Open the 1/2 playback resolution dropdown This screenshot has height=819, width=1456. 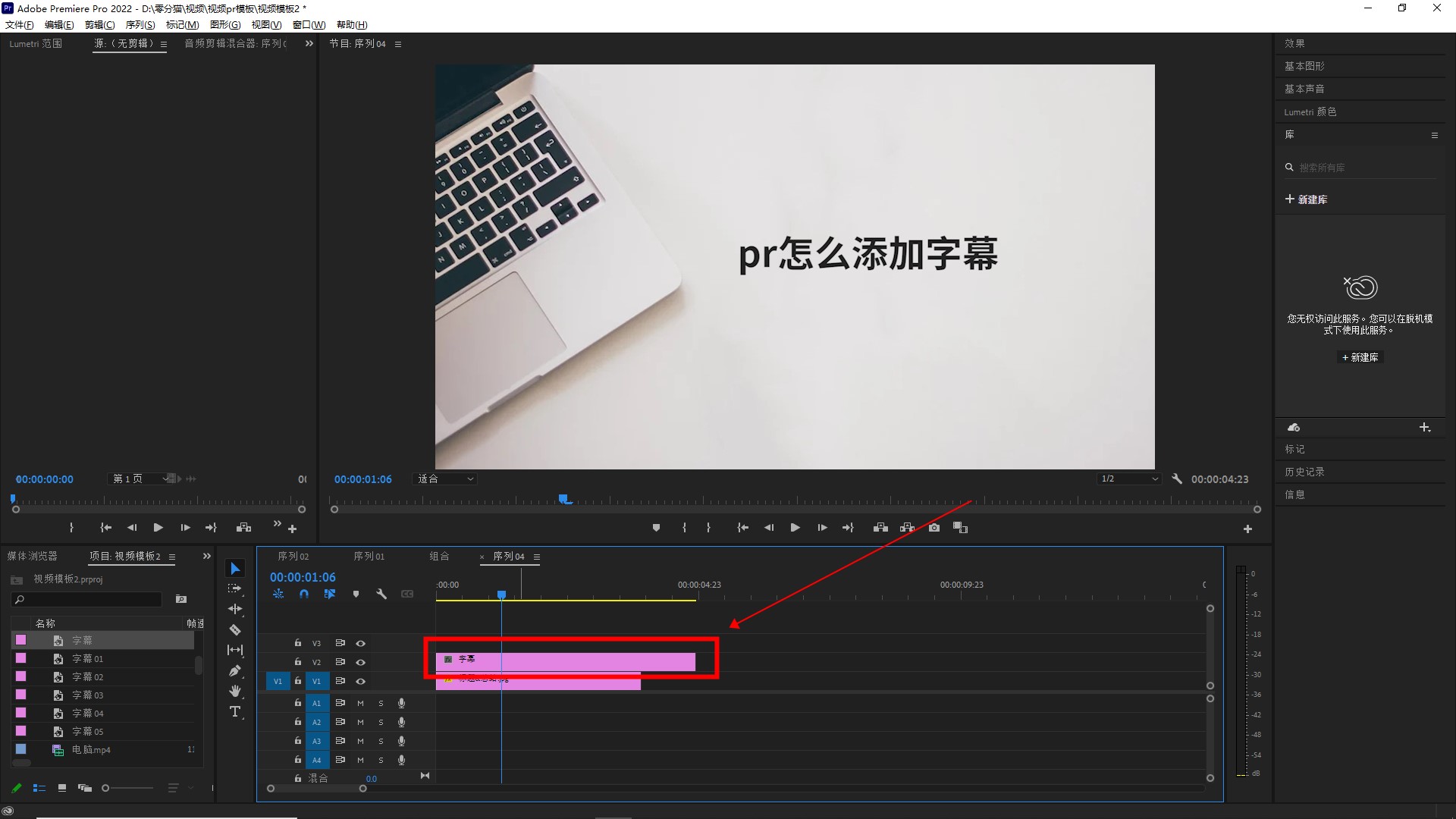point(1129,479)
